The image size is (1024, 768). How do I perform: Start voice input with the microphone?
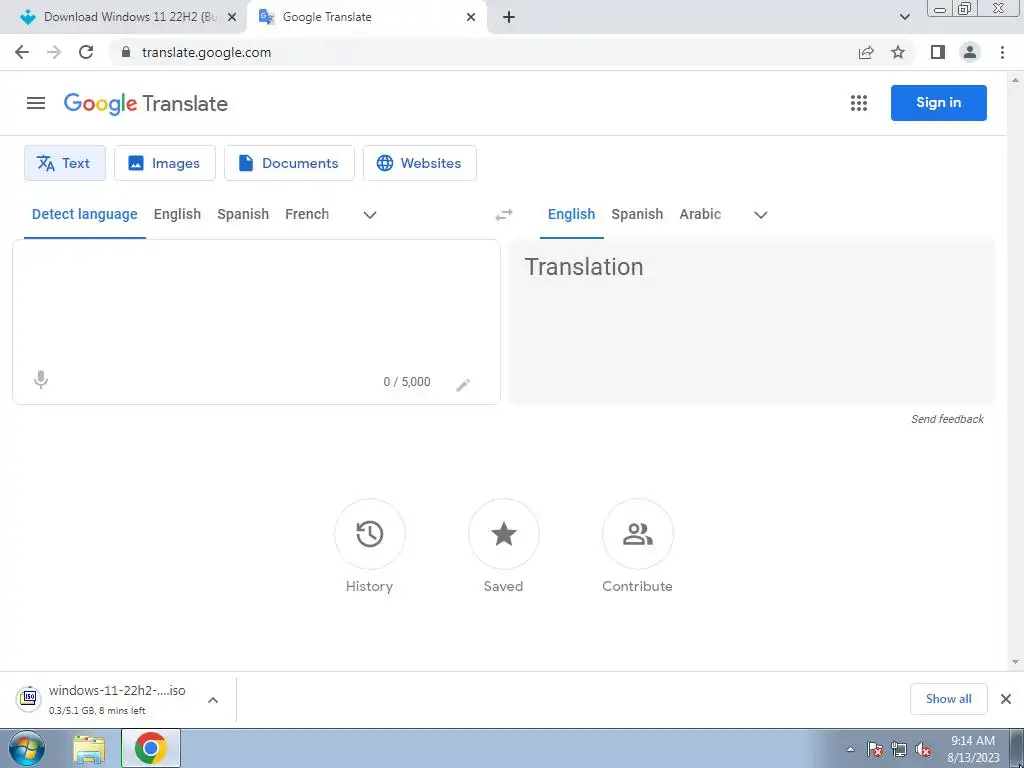click(40, 379)
